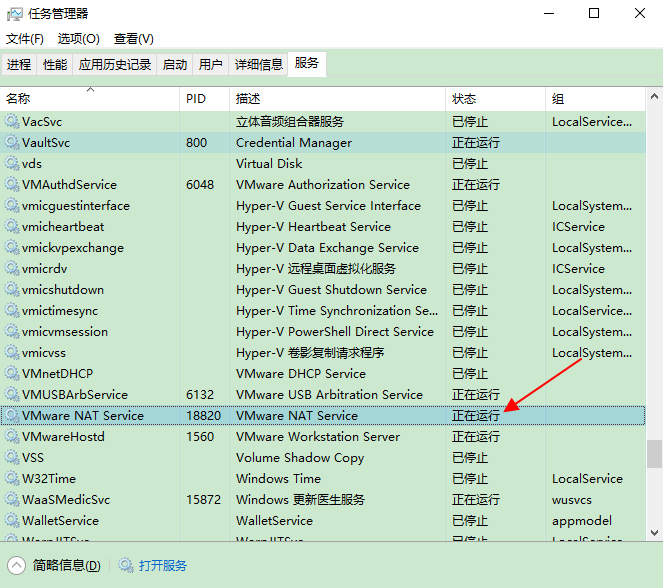Click the gear icon beside vmicheartbeat

click(12, 226)
